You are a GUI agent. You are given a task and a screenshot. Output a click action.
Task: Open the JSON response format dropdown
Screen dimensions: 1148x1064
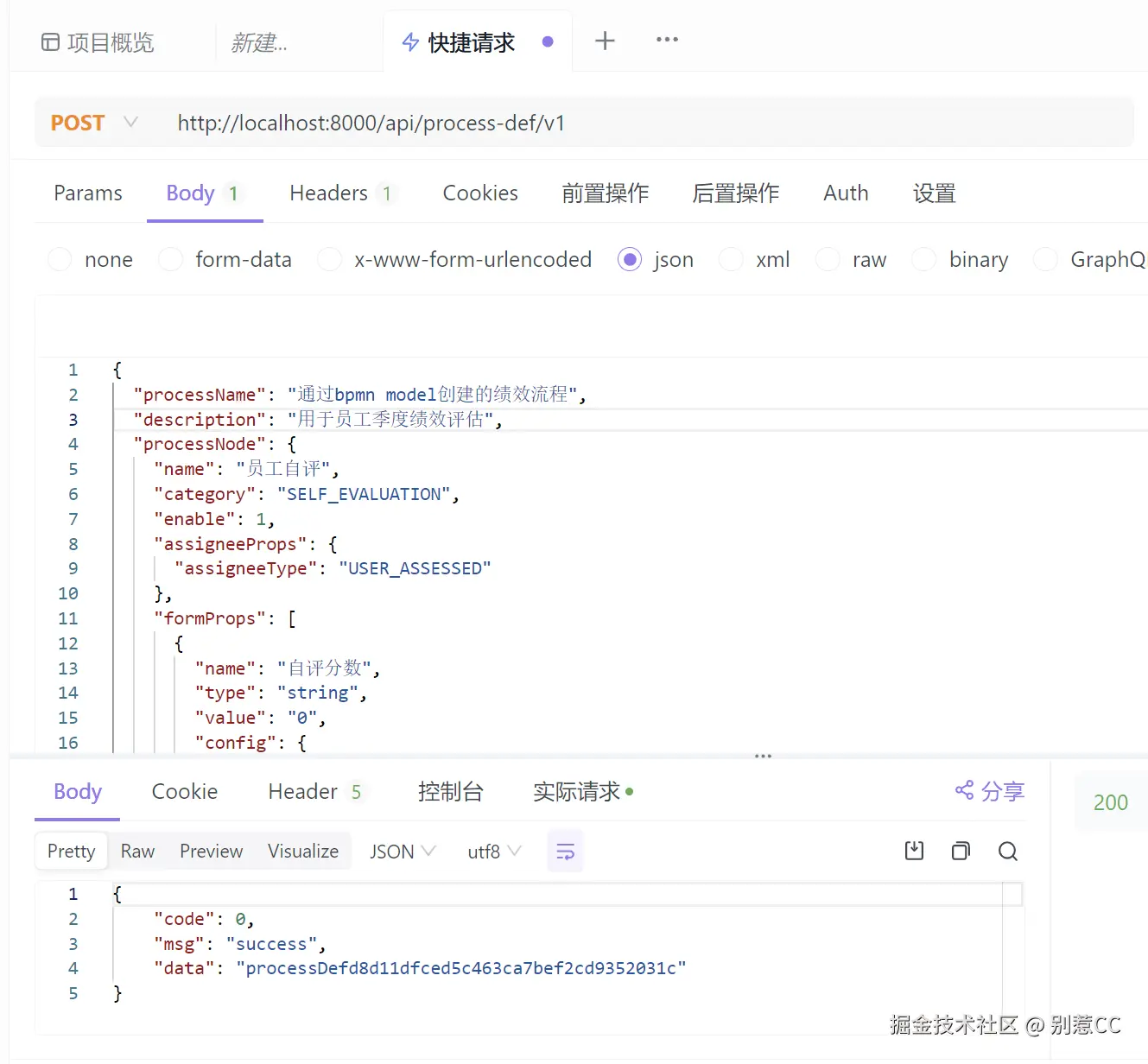[x=403, y=852]
